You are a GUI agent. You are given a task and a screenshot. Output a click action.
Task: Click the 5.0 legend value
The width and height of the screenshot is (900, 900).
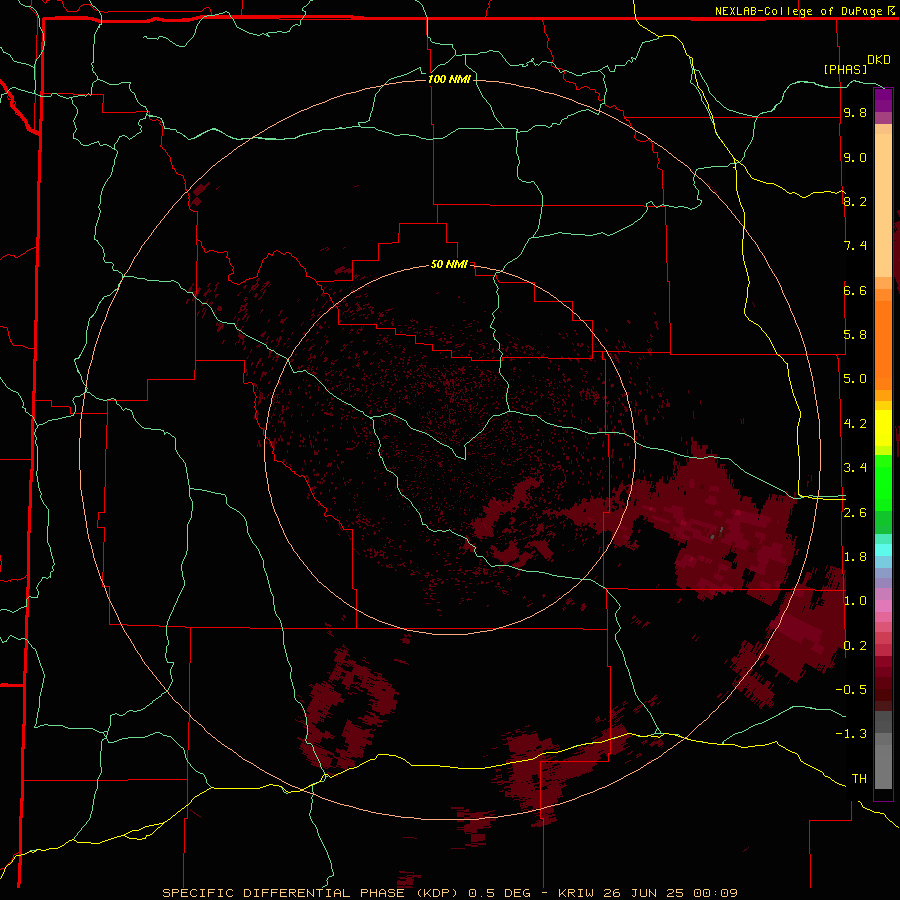click(x=855, y=379)
